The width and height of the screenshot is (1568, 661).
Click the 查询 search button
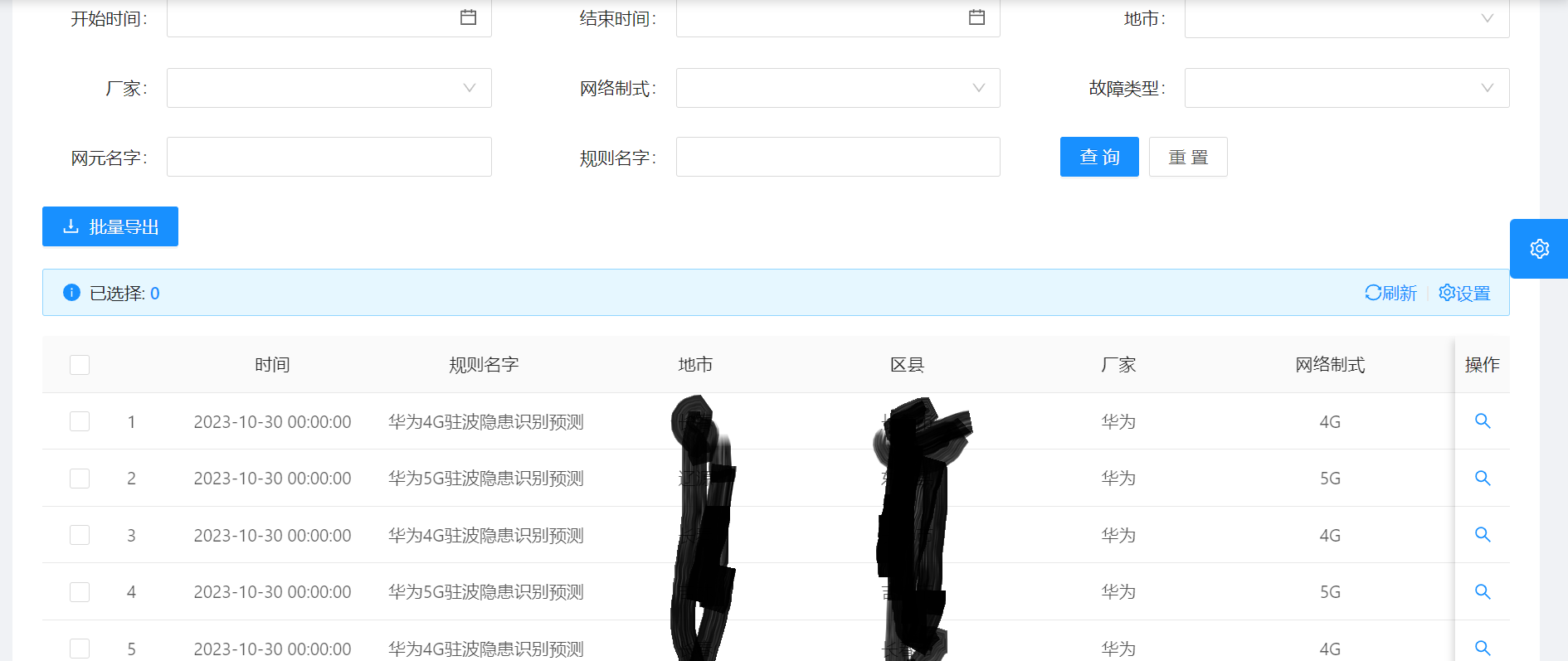coord(1099,157)
